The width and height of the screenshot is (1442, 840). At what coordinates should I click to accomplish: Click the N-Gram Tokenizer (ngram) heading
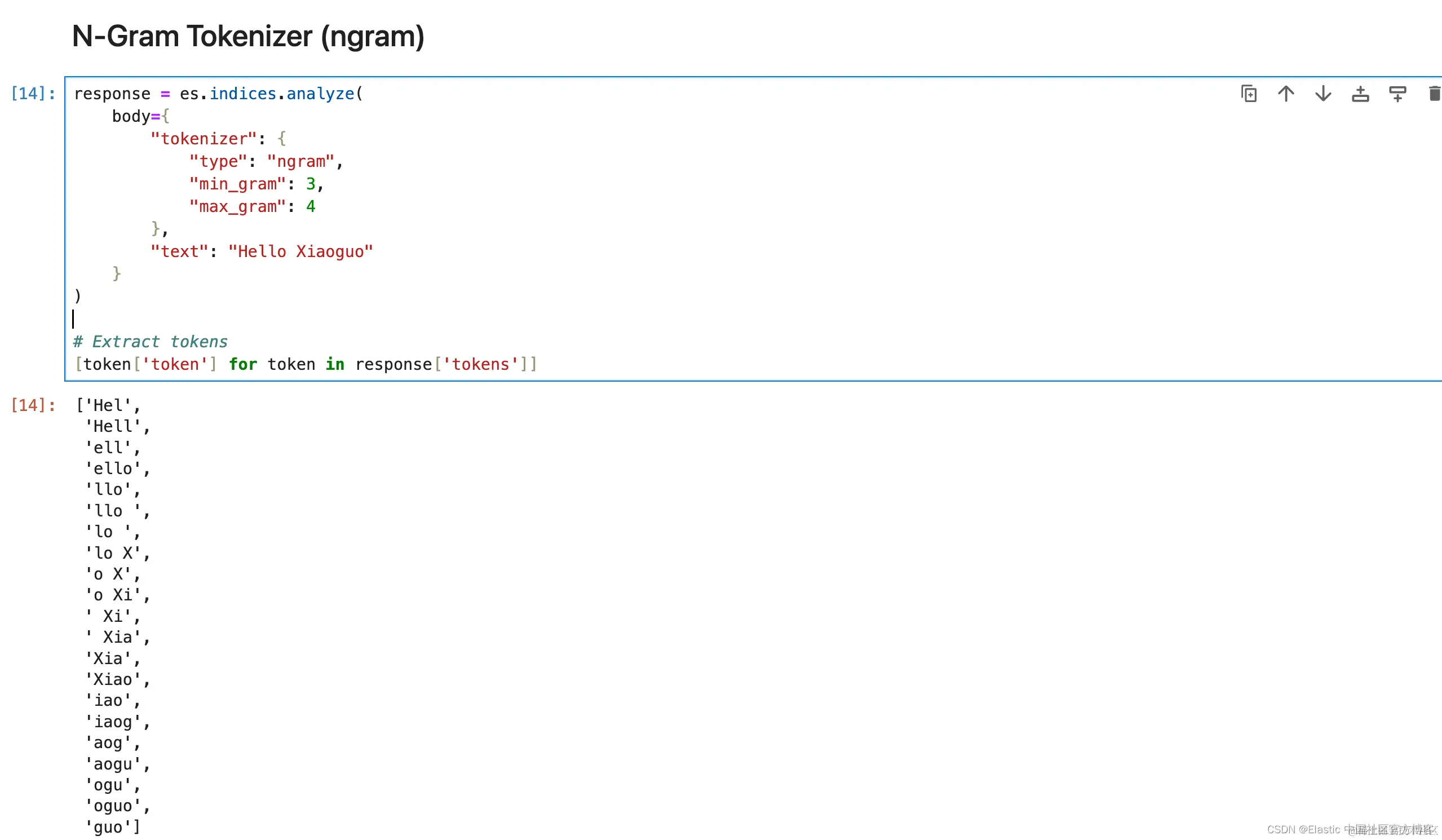coord(248,36)
